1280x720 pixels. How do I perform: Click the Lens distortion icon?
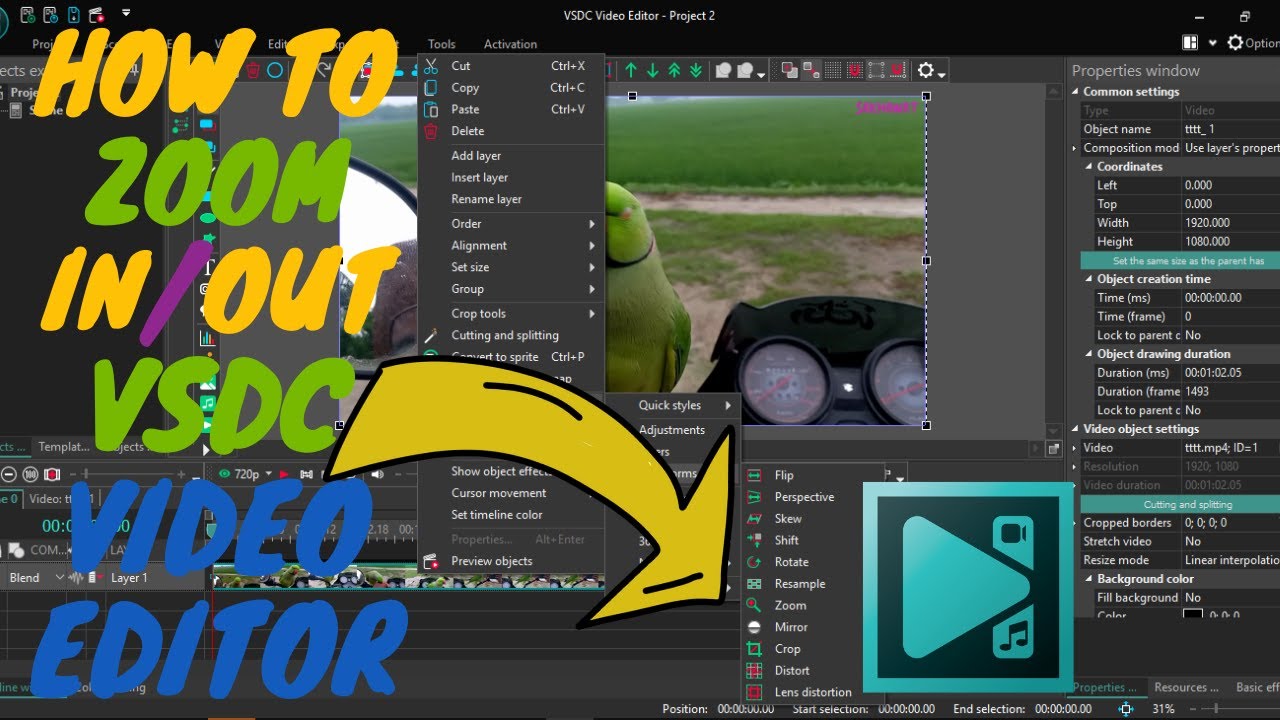pos(755,692)
